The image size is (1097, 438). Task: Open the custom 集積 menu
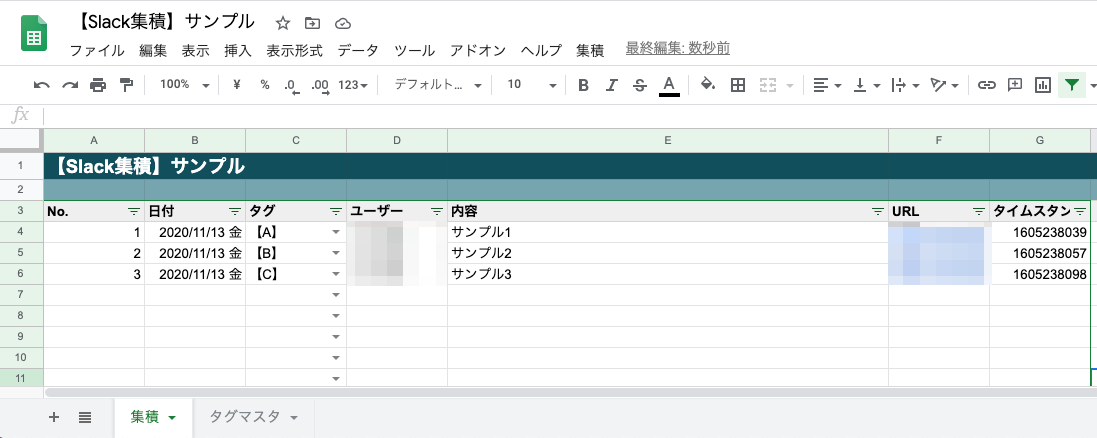click(590, 50)
